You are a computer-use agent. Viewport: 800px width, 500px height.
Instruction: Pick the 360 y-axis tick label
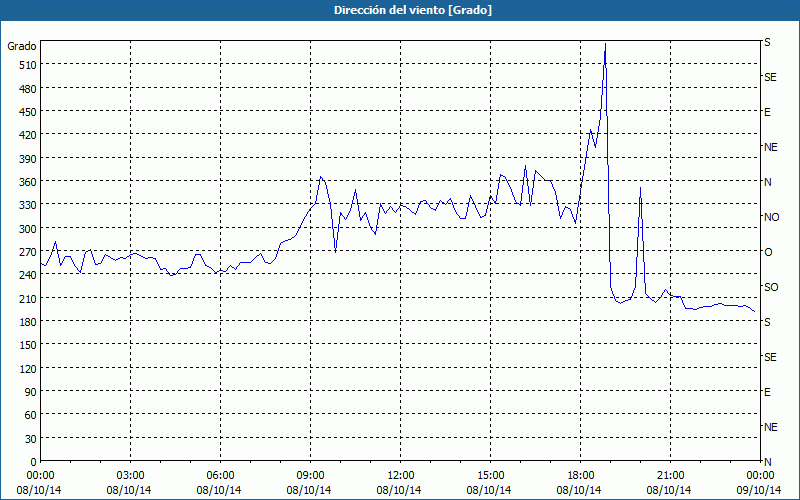point(29,182)
